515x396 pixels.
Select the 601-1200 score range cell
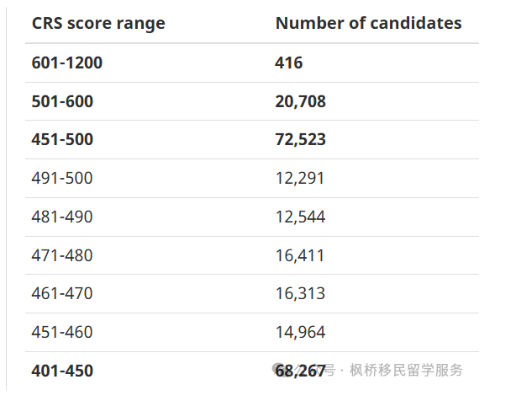pos(67,63)
